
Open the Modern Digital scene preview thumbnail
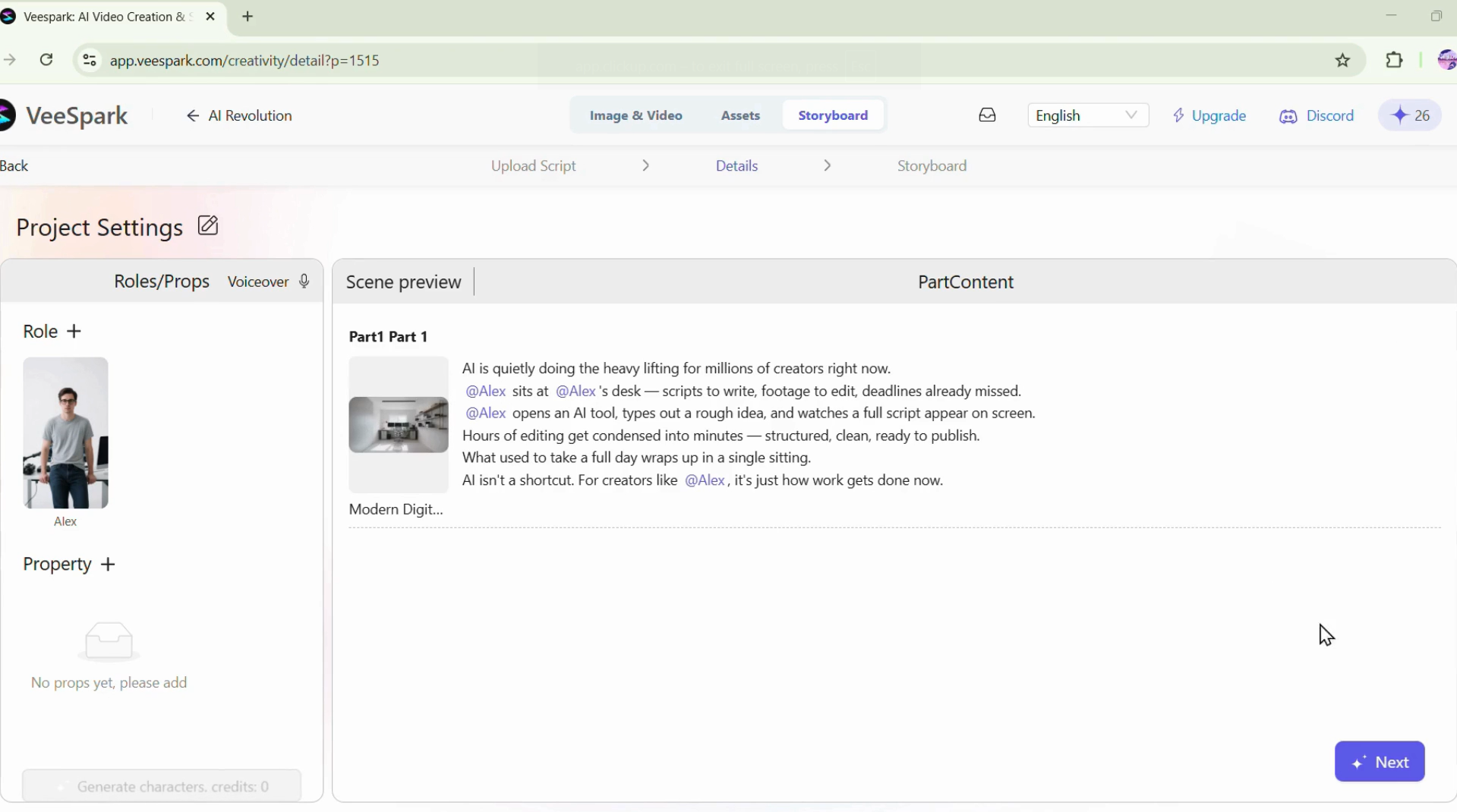tap(399, 425)
